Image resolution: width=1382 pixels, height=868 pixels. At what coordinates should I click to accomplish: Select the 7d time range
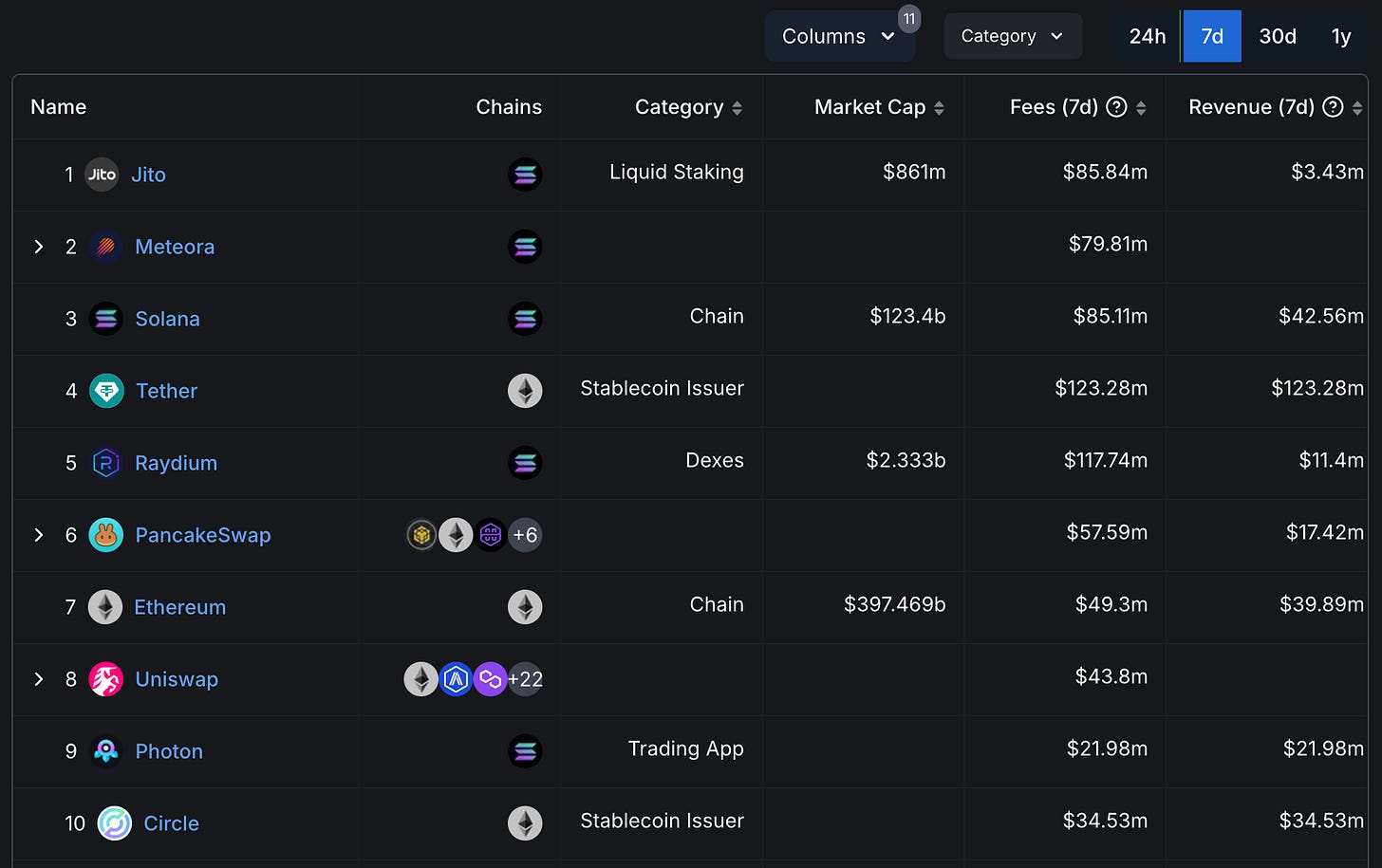coord(1212,36)
